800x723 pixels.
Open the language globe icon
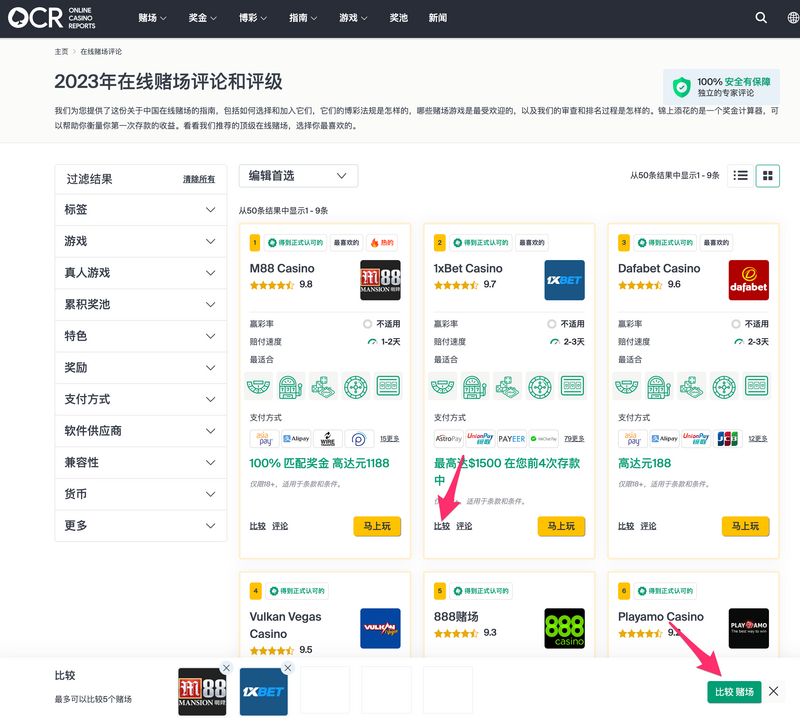pyautogui.click(x=793, y=18)
